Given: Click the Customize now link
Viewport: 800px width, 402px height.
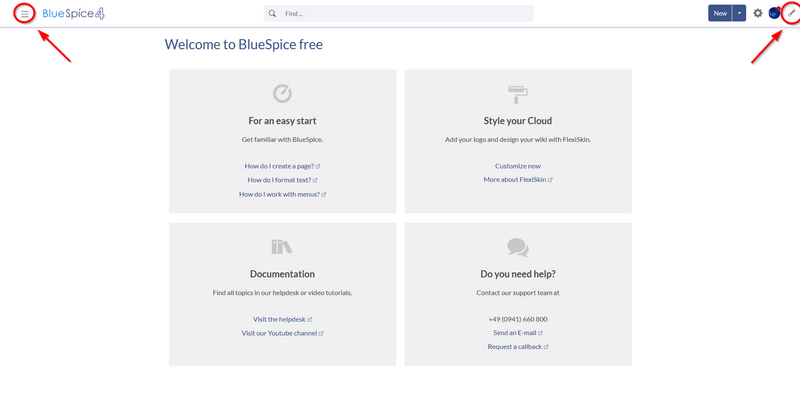Looking at the screenshot, I should coord(518,166).
